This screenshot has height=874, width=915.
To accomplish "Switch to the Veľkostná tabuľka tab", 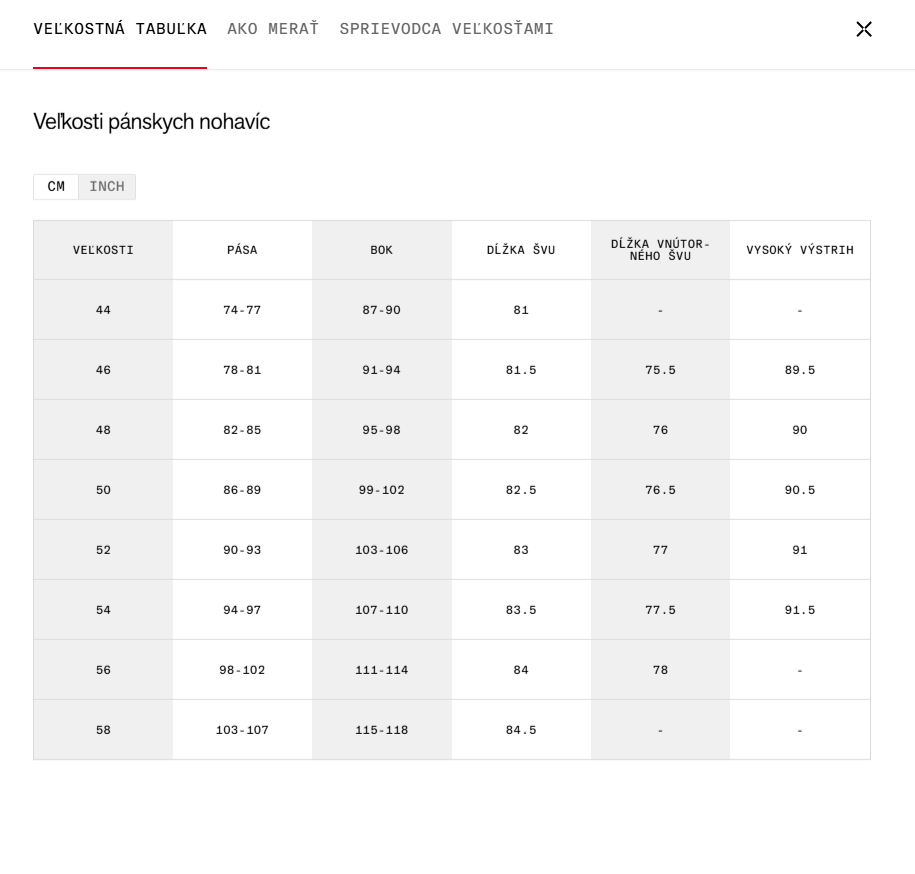I will click(x=120, y=29).
